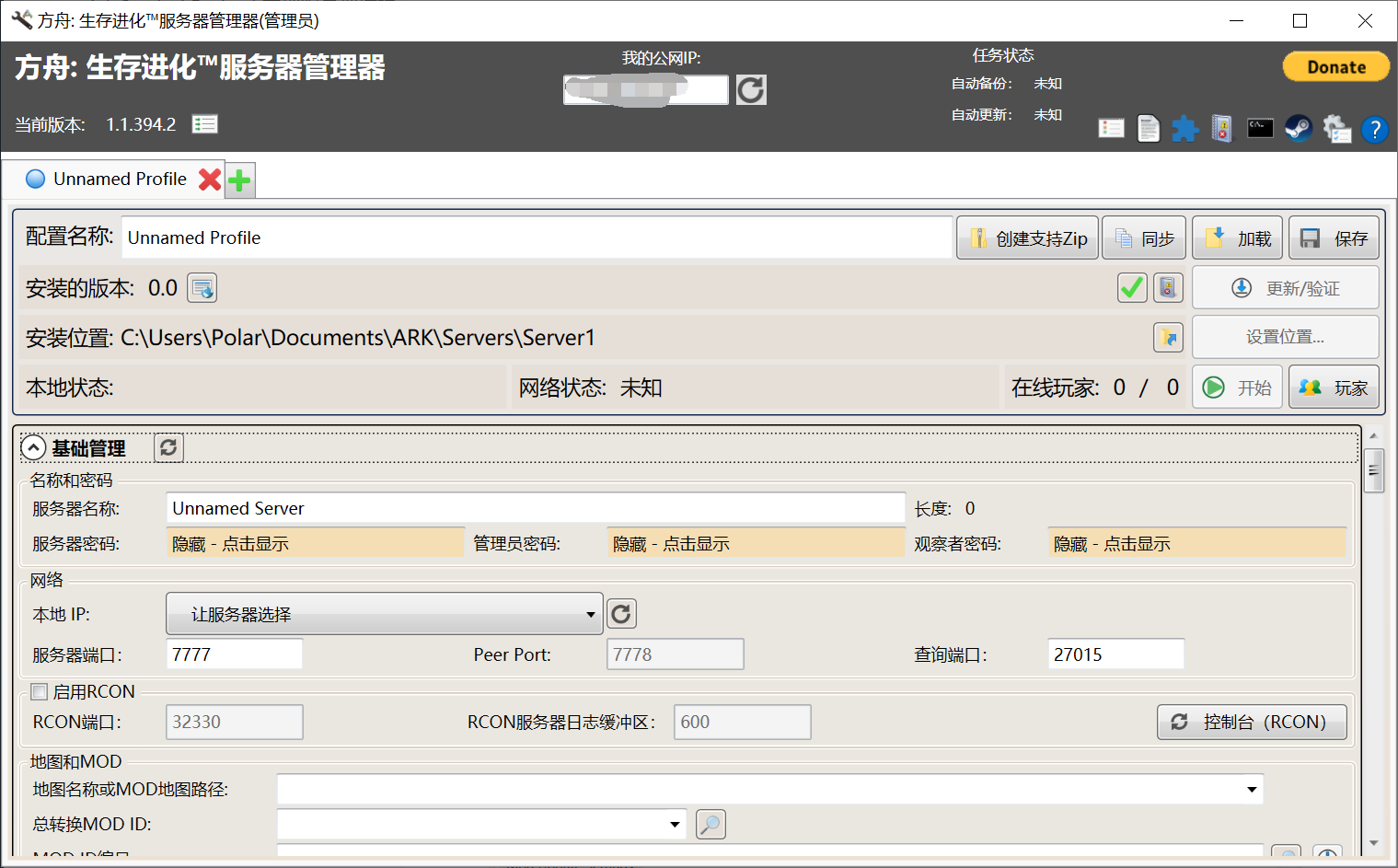Screen dimensions: 1398x868
Task: Open the warning log notebook icon in header
Action: pyautogui.click(x=1221, y=129)
